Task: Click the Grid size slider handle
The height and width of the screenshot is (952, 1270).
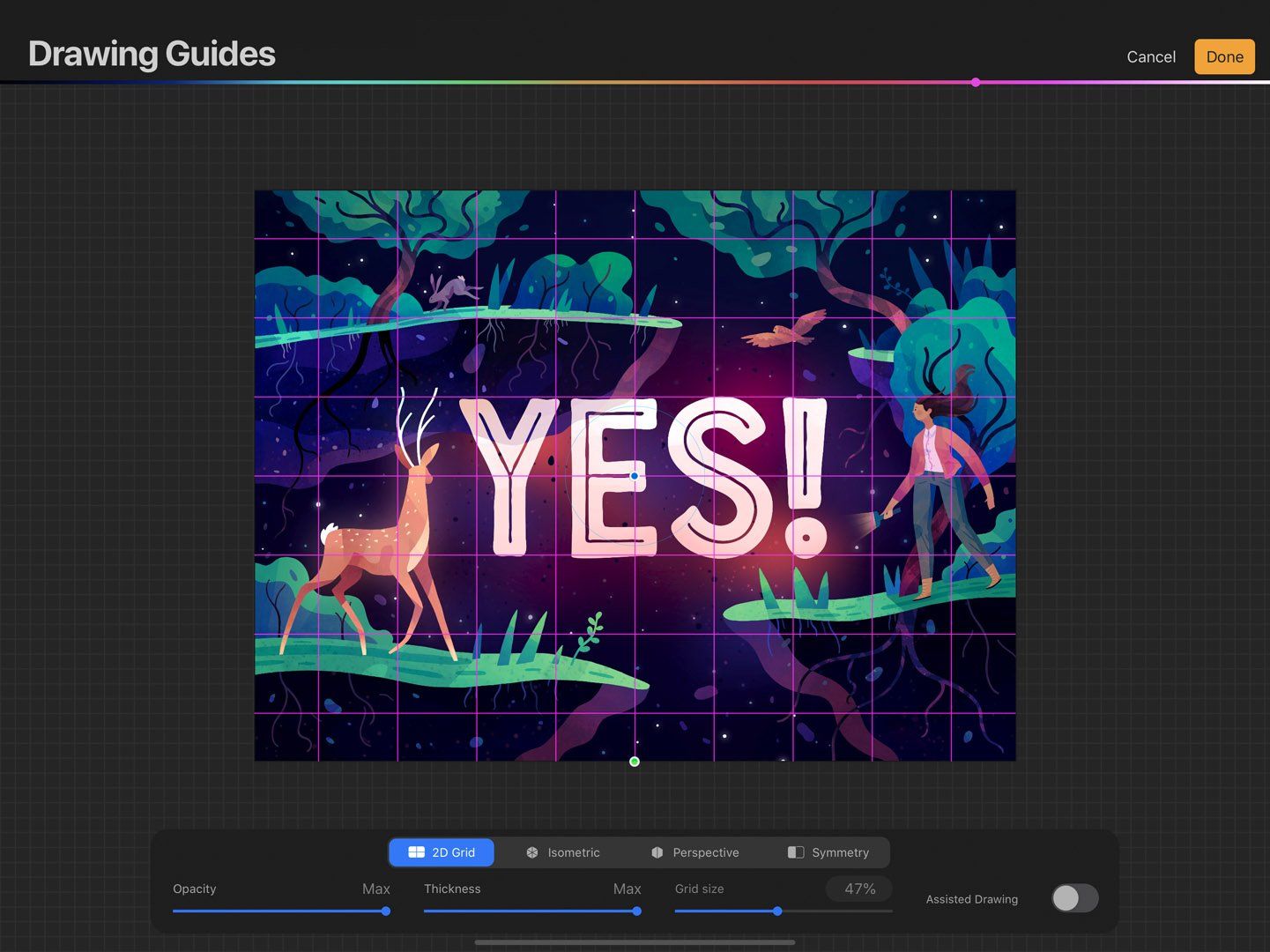Action: [776, 911]
